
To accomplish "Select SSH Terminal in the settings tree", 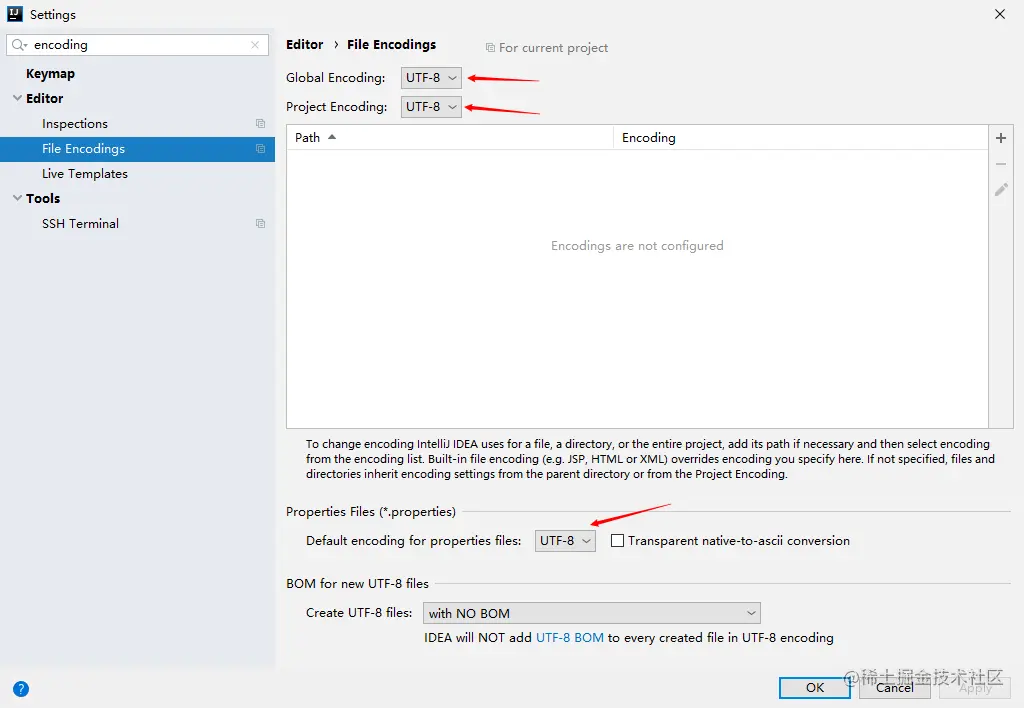I will click(80, 223).
